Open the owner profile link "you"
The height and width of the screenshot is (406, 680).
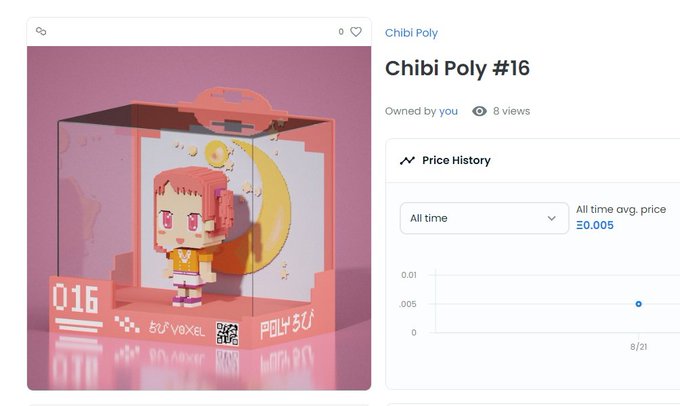(x=448, y=111)
